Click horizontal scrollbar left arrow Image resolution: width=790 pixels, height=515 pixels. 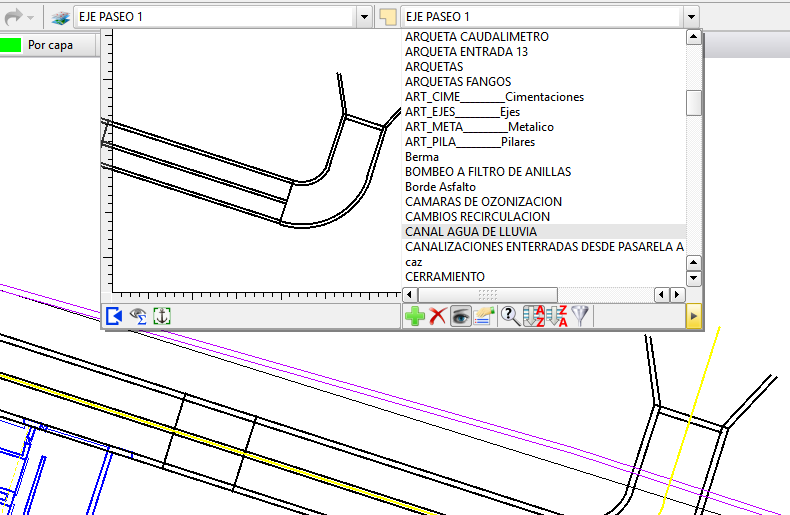tap(410, 294)
